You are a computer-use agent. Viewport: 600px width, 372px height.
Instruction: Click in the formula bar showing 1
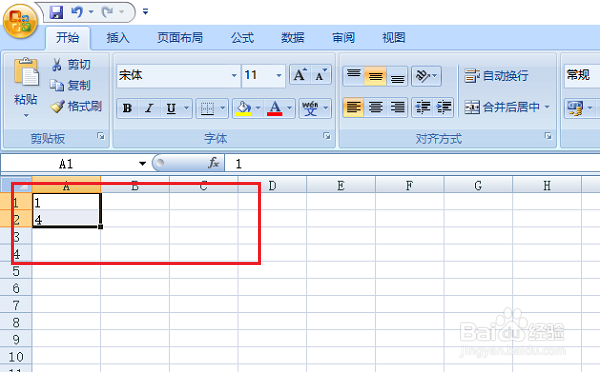tap(412, 164)
